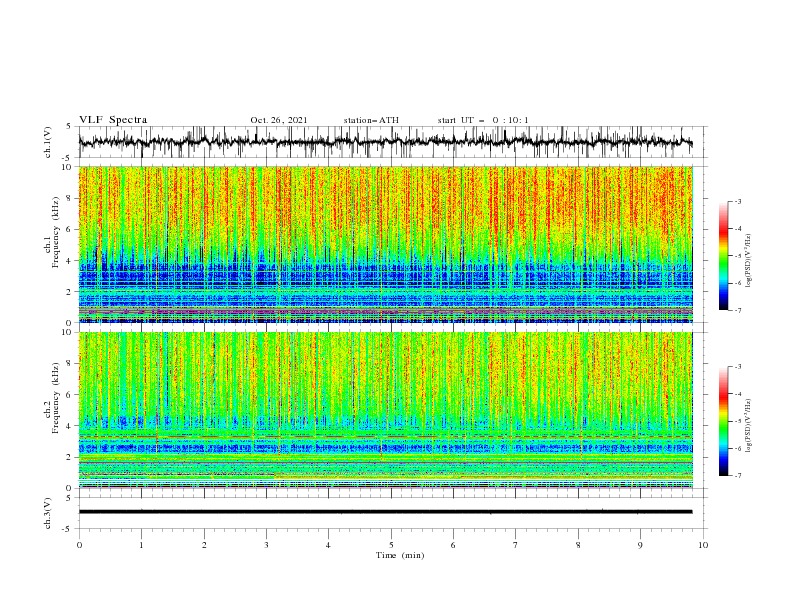Click the time axis tick label '0'
Image resolution: width=792 pixels, height=612 pixels.
(79, 545)
